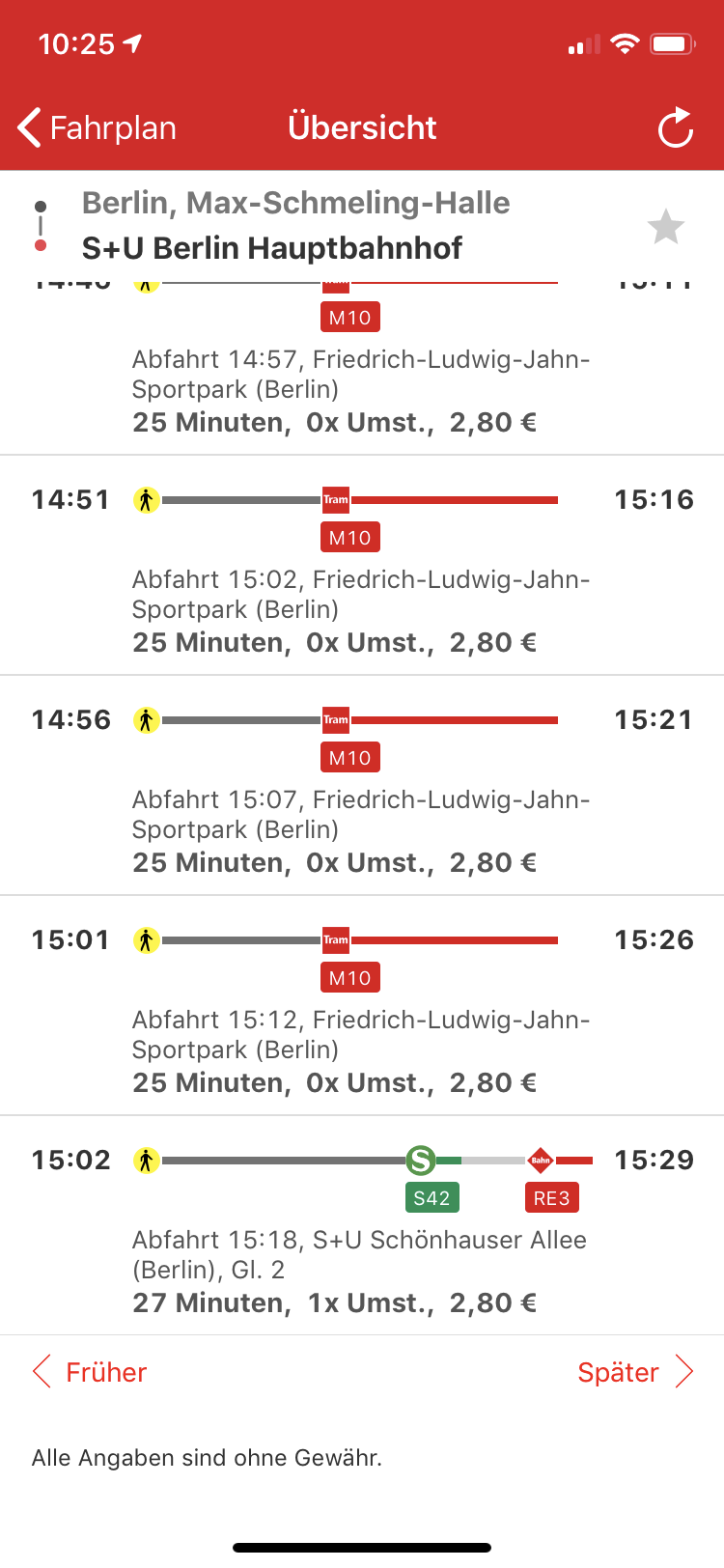Toggle favorite star for this route
This screenshot has width=724, height=1568.
(665, 227)
